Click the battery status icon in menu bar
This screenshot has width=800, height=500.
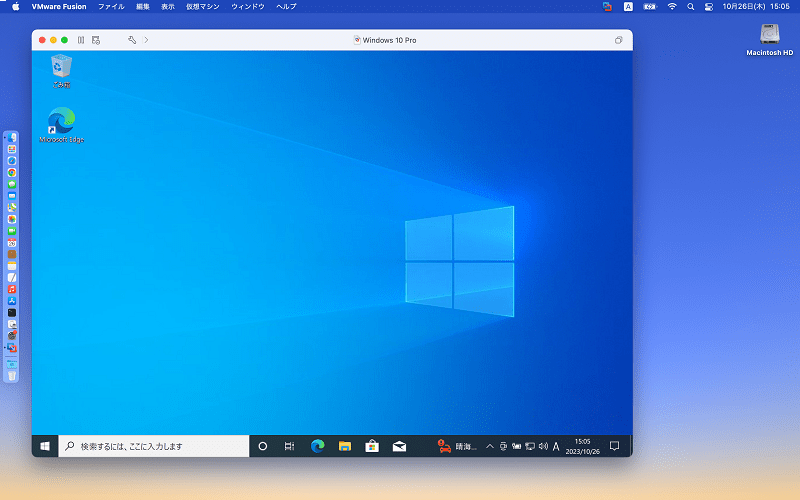[x=650, y=7]
